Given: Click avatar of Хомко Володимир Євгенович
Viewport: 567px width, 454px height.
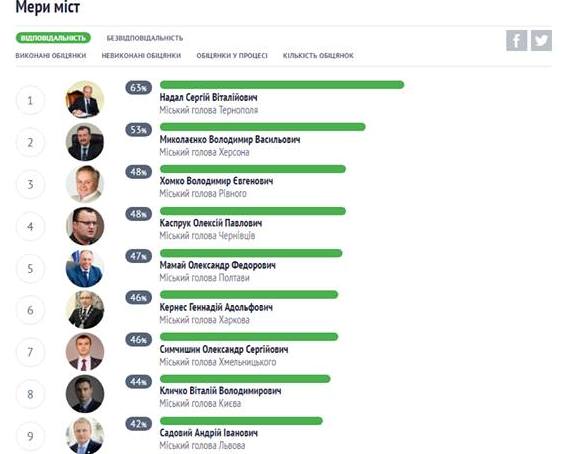Looking at the screenshot, I should (85, 184).
